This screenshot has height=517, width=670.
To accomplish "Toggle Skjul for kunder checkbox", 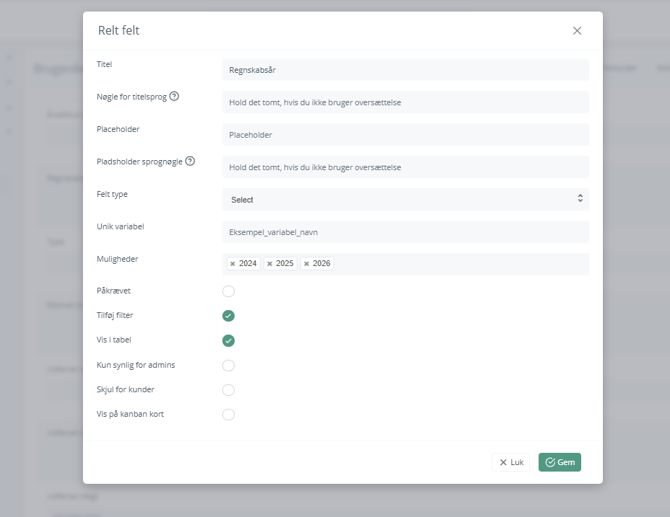I will coord(228,390).
